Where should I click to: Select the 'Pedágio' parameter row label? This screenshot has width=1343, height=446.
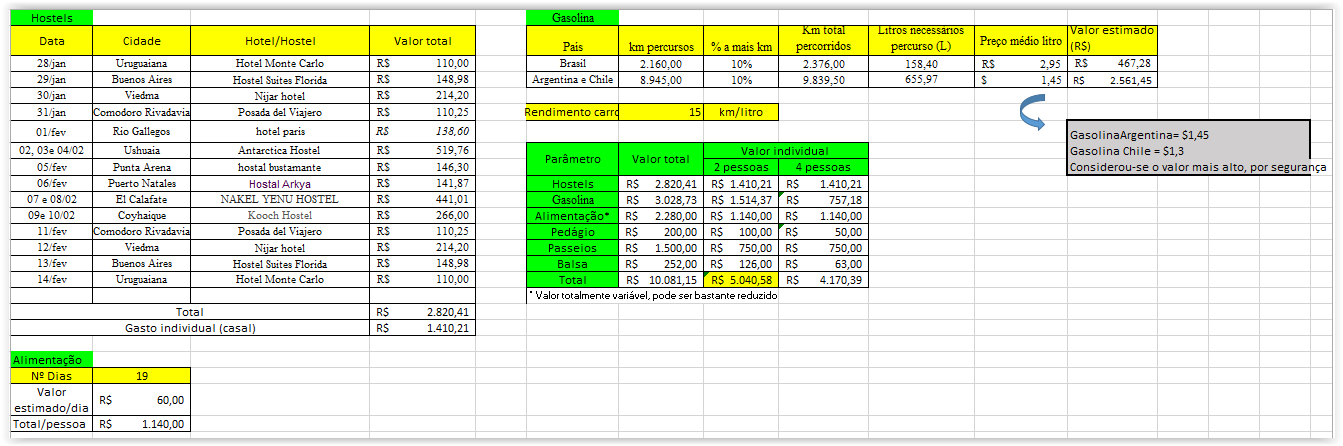pos(573,231)
